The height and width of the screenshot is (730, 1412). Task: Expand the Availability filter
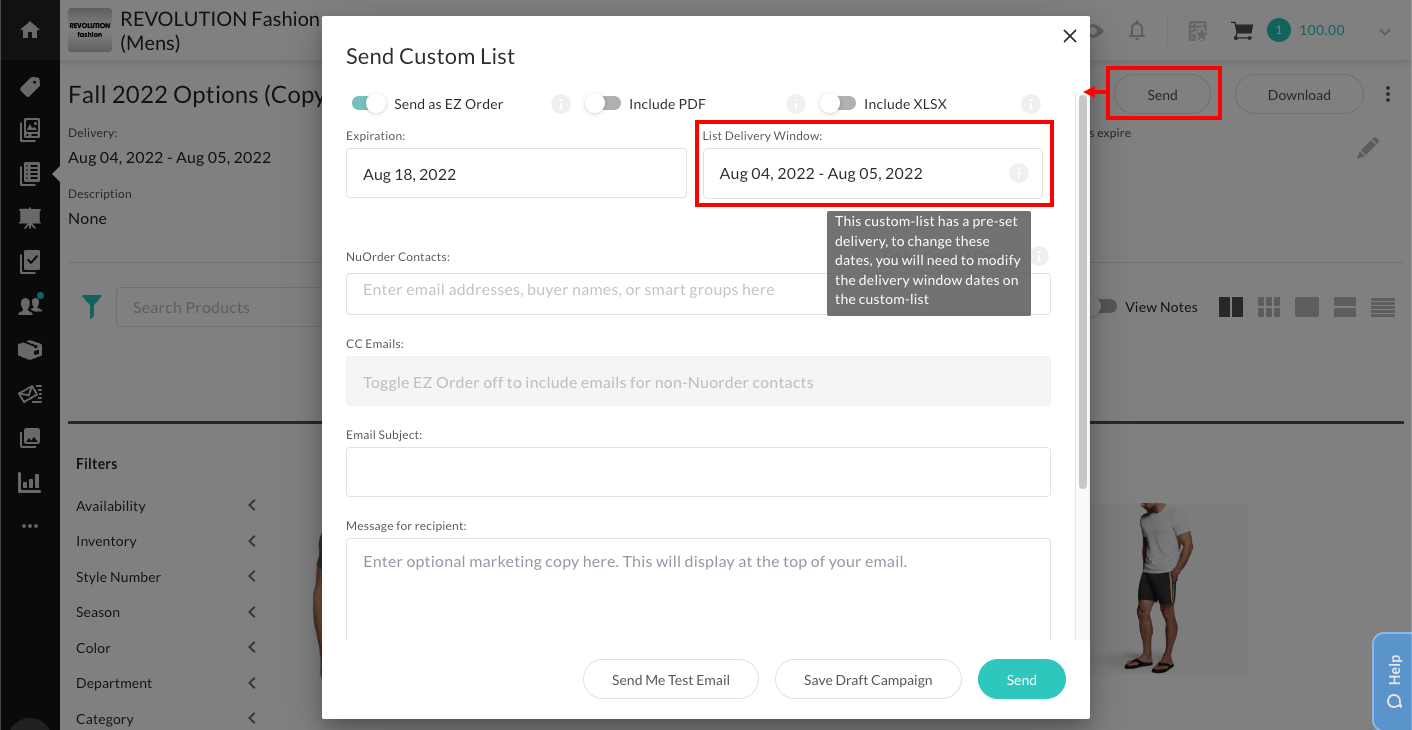(x=252, y=506)
